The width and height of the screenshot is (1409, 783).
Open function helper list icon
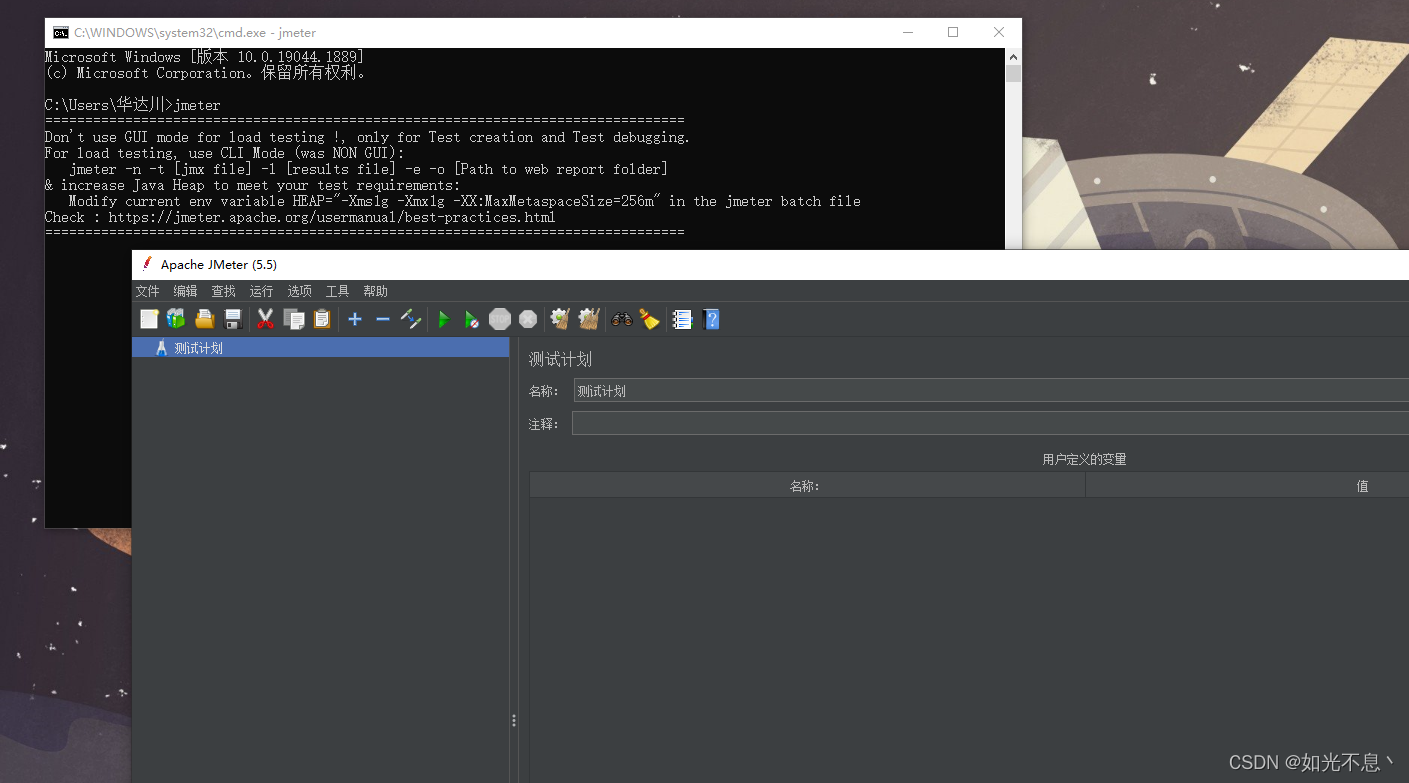(x=683, y=319)
